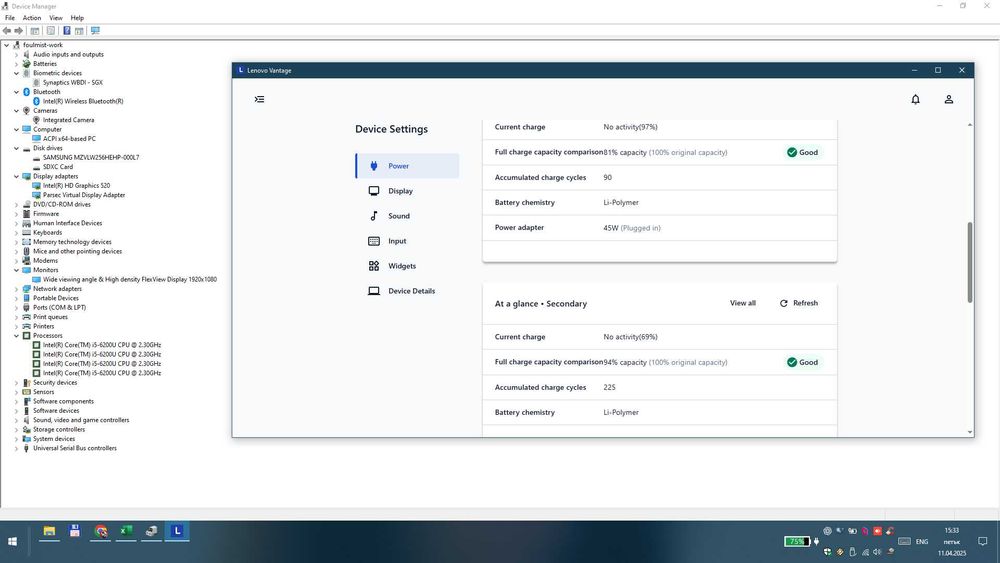Open the Help menu in Device Manager
The height and width of the screenshot is (563, 1000).
pyautogui.click(x=77, y=18)
